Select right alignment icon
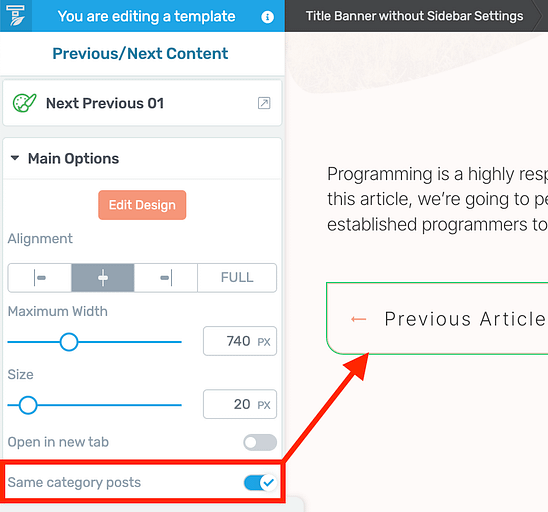548x512 pixels. (166, 278)
